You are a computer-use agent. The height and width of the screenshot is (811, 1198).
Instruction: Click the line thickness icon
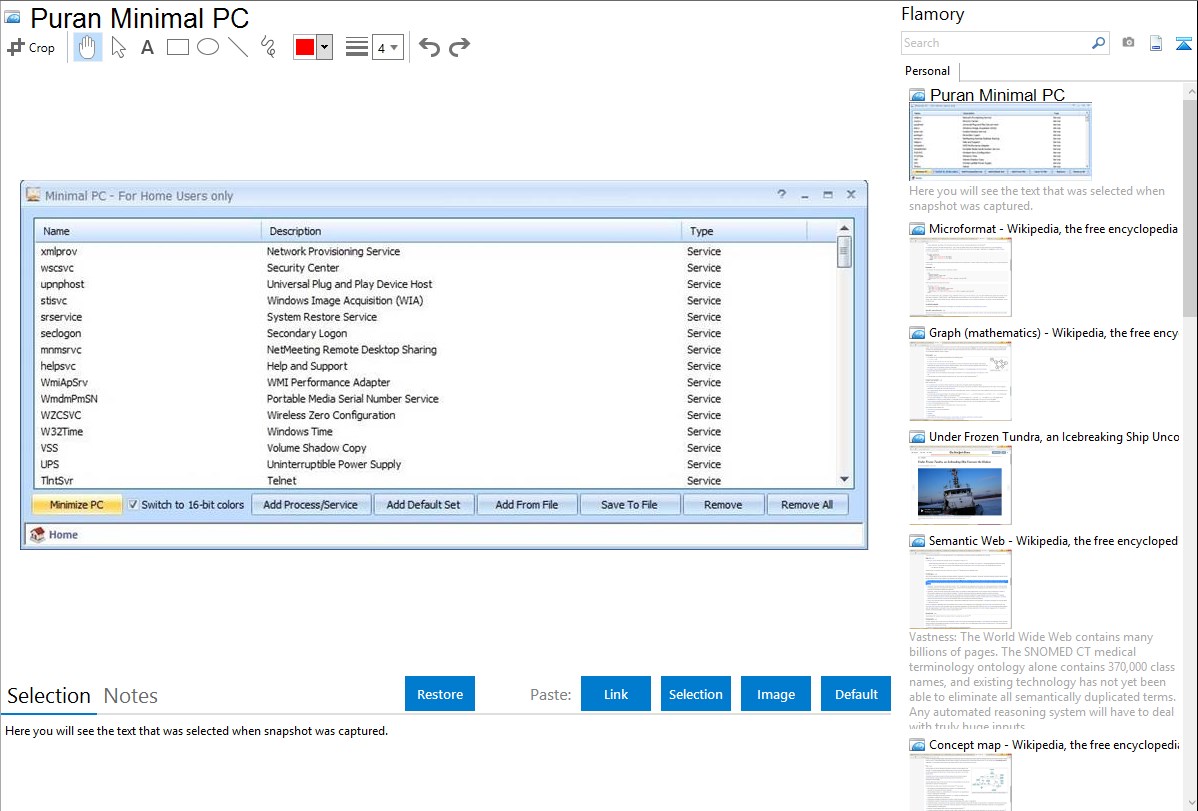[x=356, y=47]
